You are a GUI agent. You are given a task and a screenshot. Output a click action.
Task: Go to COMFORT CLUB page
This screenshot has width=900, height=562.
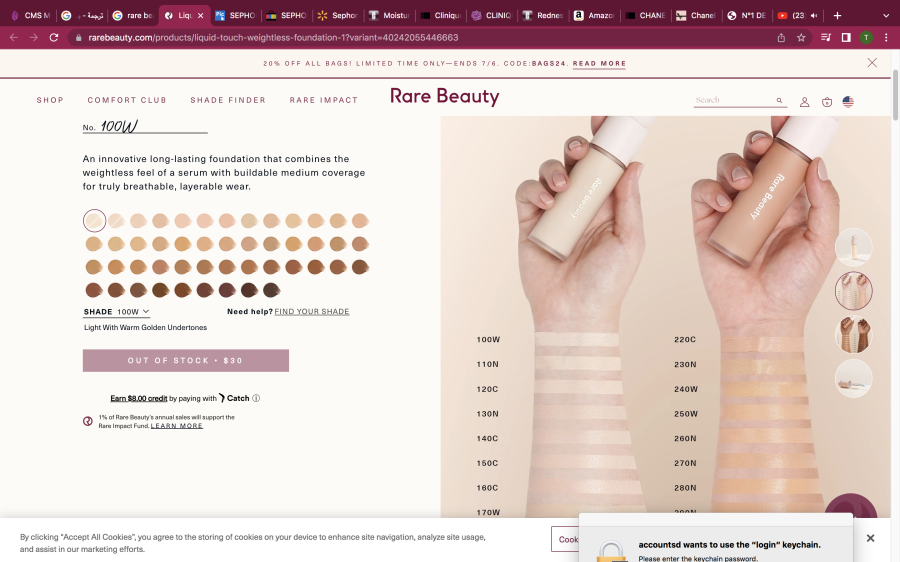click(127, 100)
